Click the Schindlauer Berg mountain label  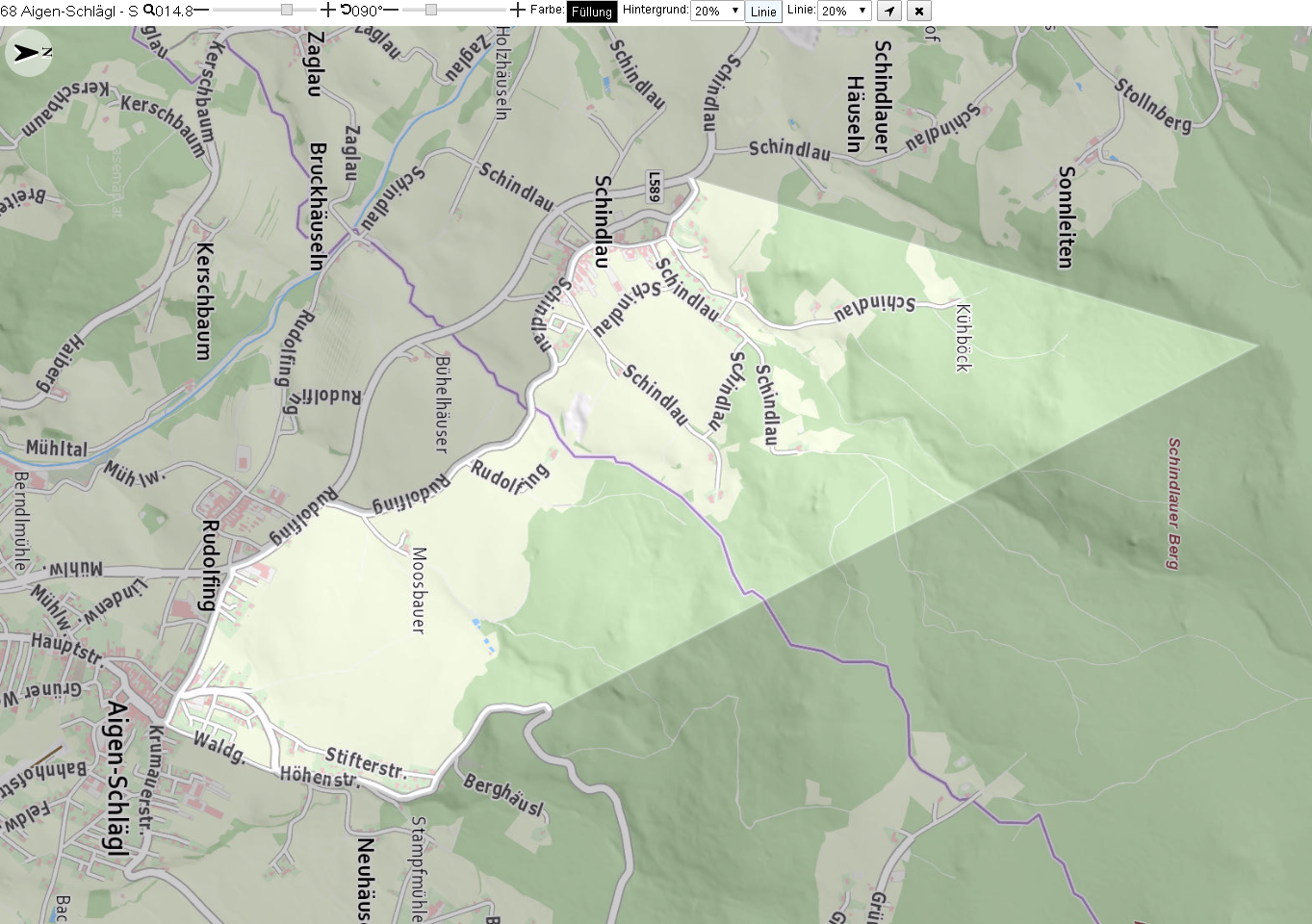point(1173,503)
